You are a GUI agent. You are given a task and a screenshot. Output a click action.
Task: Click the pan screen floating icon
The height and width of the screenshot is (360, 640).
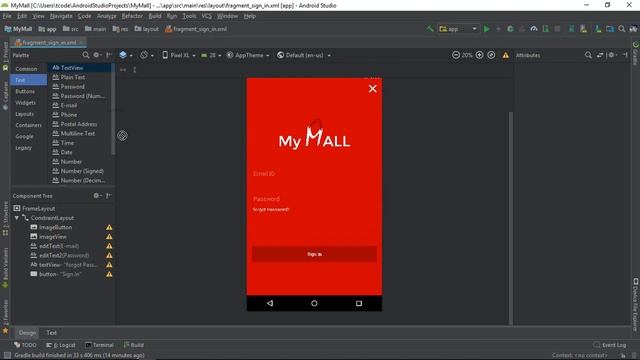(x=122, y=136)
